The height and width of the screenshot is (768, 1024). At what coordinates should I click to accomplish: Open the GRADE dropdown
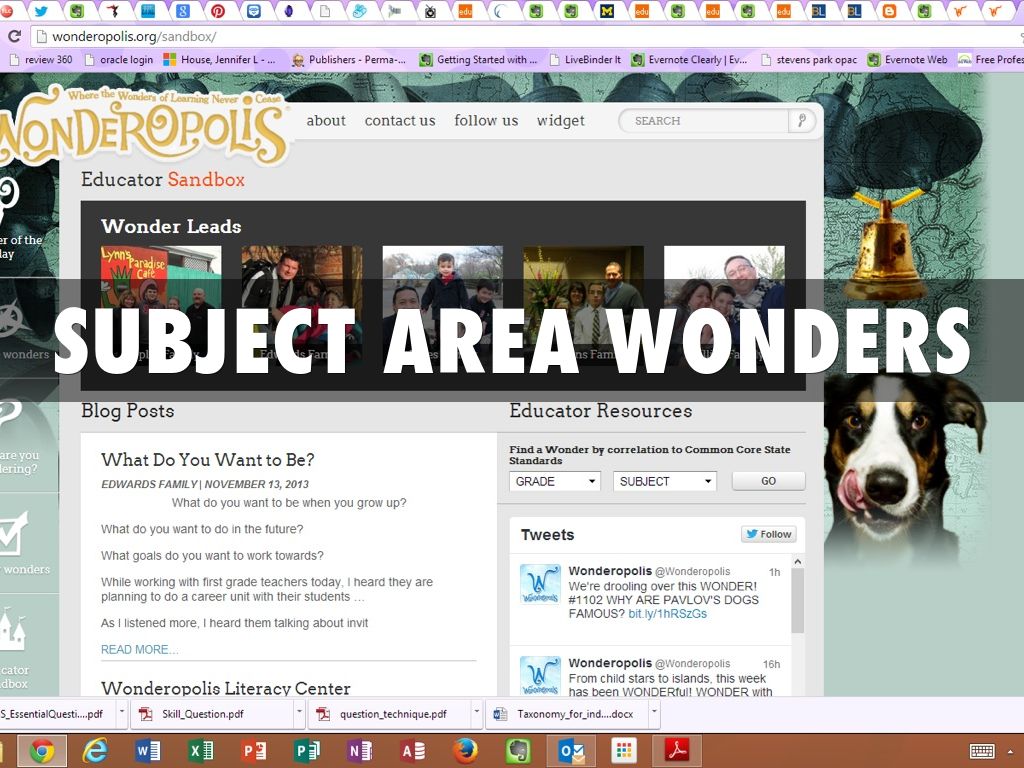coord(555,481)
